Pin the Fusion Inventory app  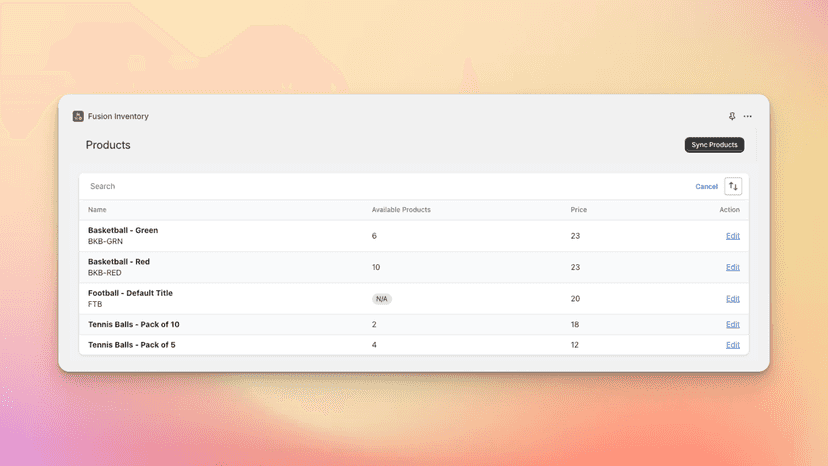pos(732,116)
